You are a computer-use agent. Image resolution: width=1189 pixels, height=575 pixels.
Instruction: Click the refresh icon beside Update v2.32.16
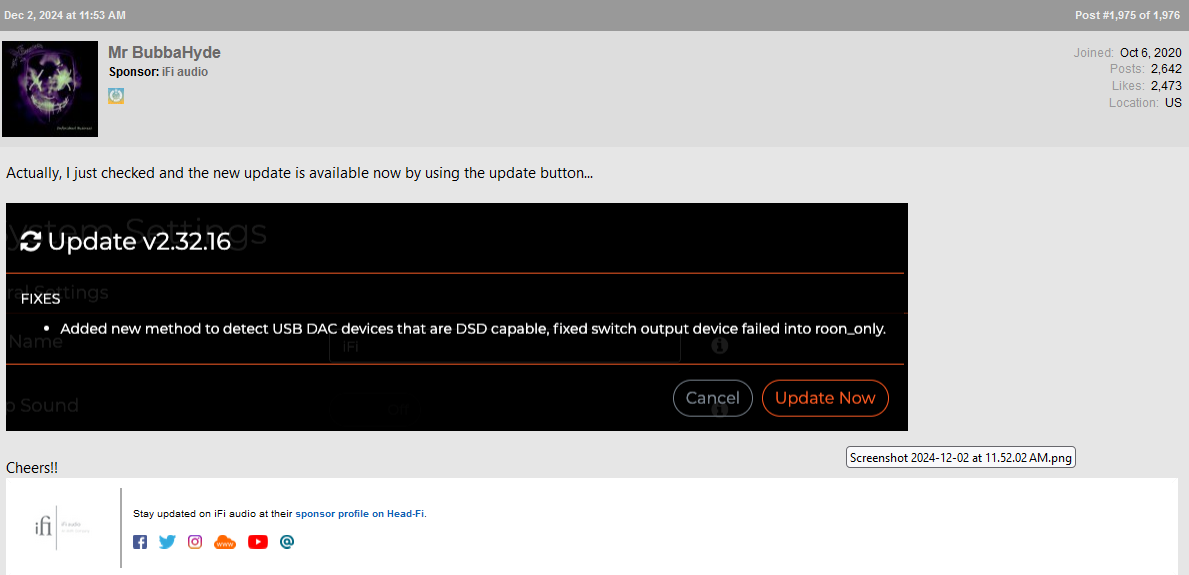pos(31,241)
